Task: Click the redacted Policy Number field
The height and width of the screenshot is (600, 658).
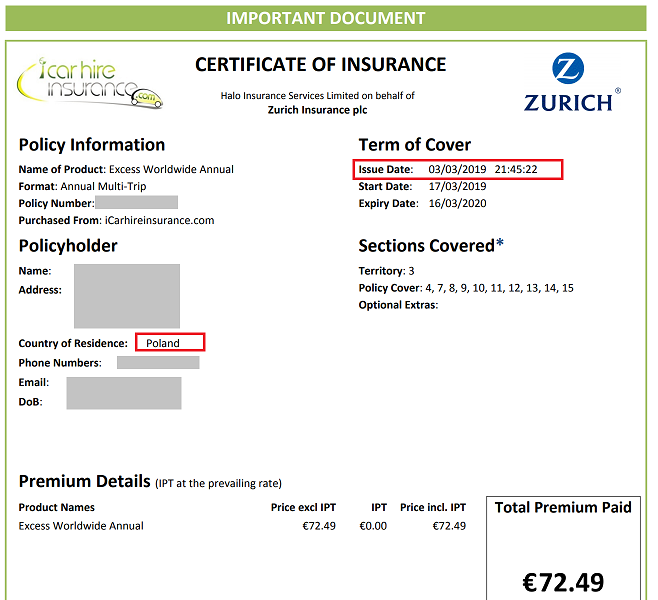Action: pyautogui.click(x=136, y=202)
